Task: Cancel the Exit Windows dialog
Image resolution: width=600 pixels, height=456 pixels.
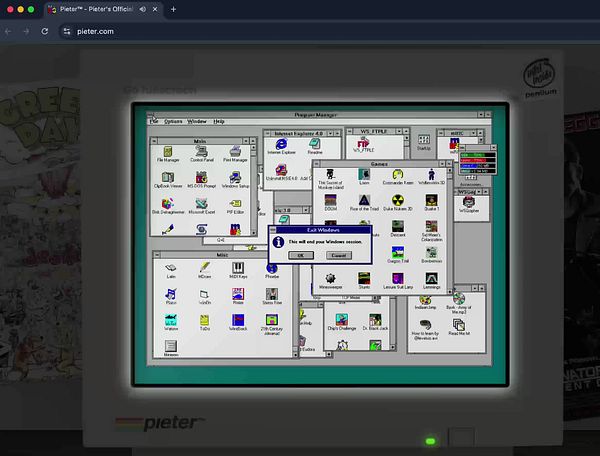Action: click(x=339, y=255)
